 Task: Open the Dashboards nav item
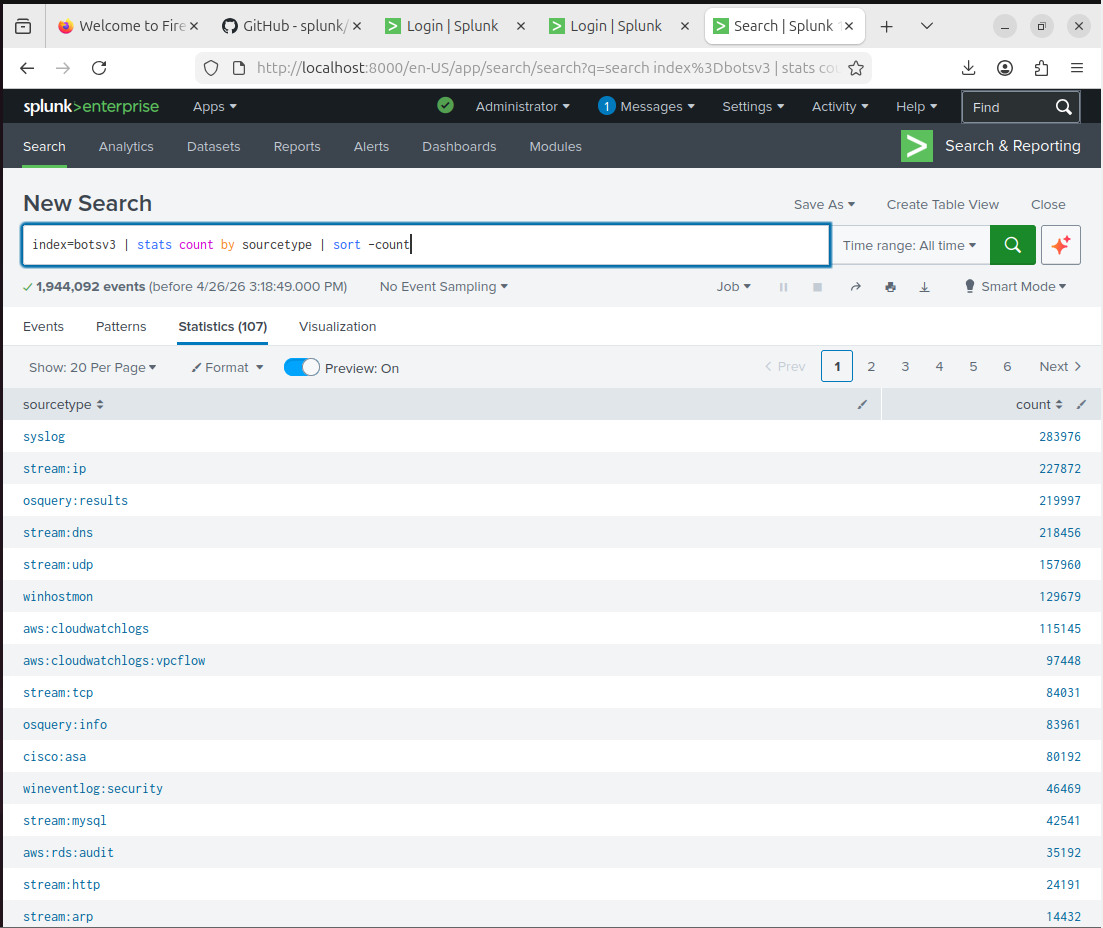[459, 146]
